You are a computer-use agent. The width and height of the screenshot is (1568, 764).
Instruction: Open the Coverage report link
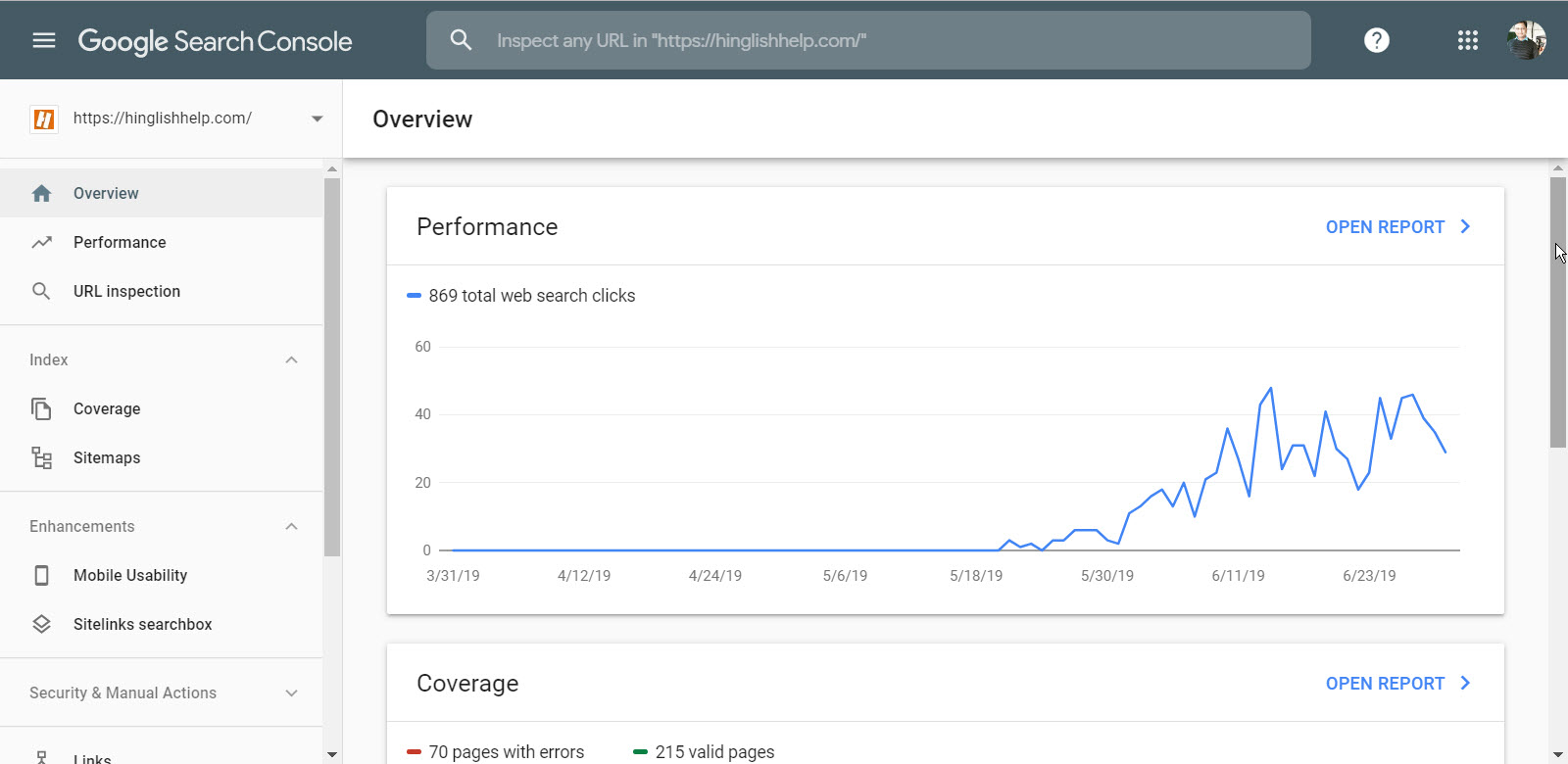[x=1385, y=684]
